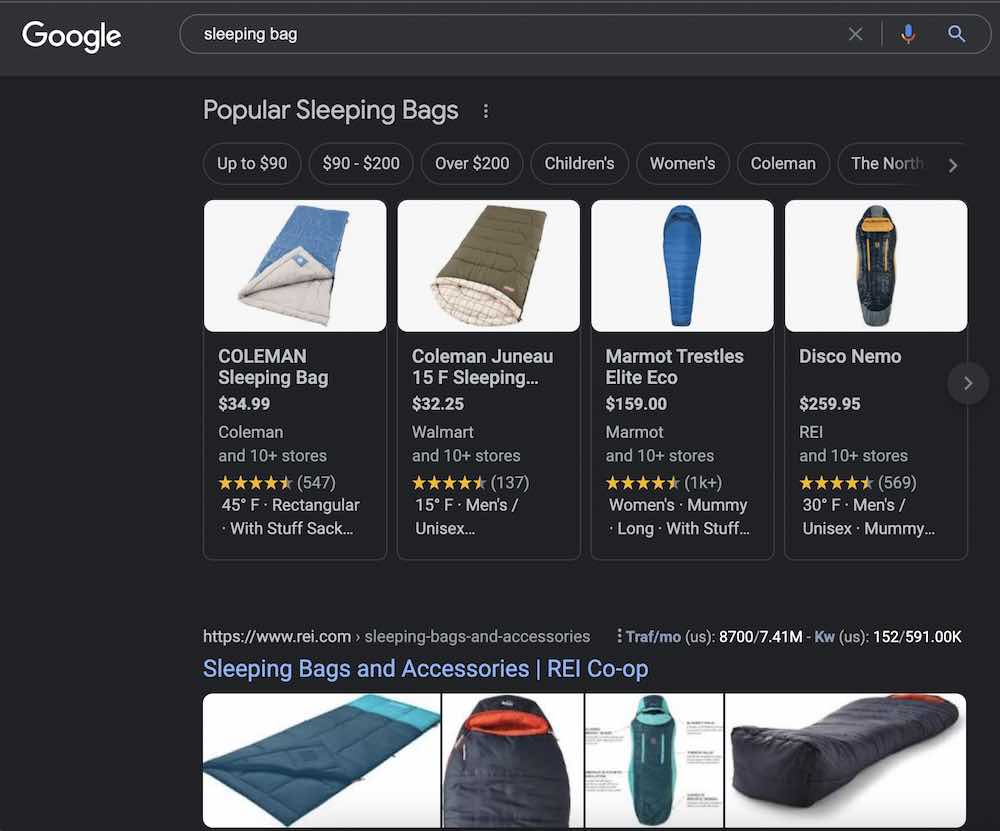Open the Marmot Trestles Elite Eco listing
Viewport: 1000px width, 831px height.
674,366
